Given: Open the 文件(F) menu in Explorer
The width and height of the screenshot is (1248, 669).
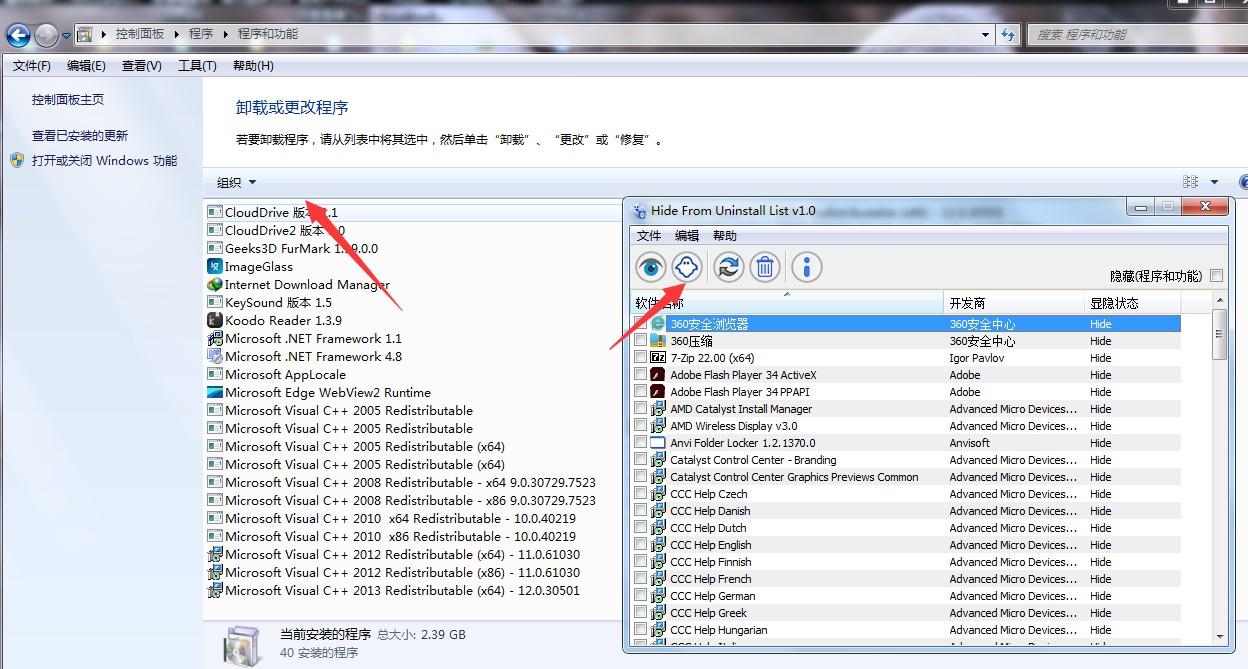Looking at the screenshot, I should pyautogui.click(x=32, y=66).
